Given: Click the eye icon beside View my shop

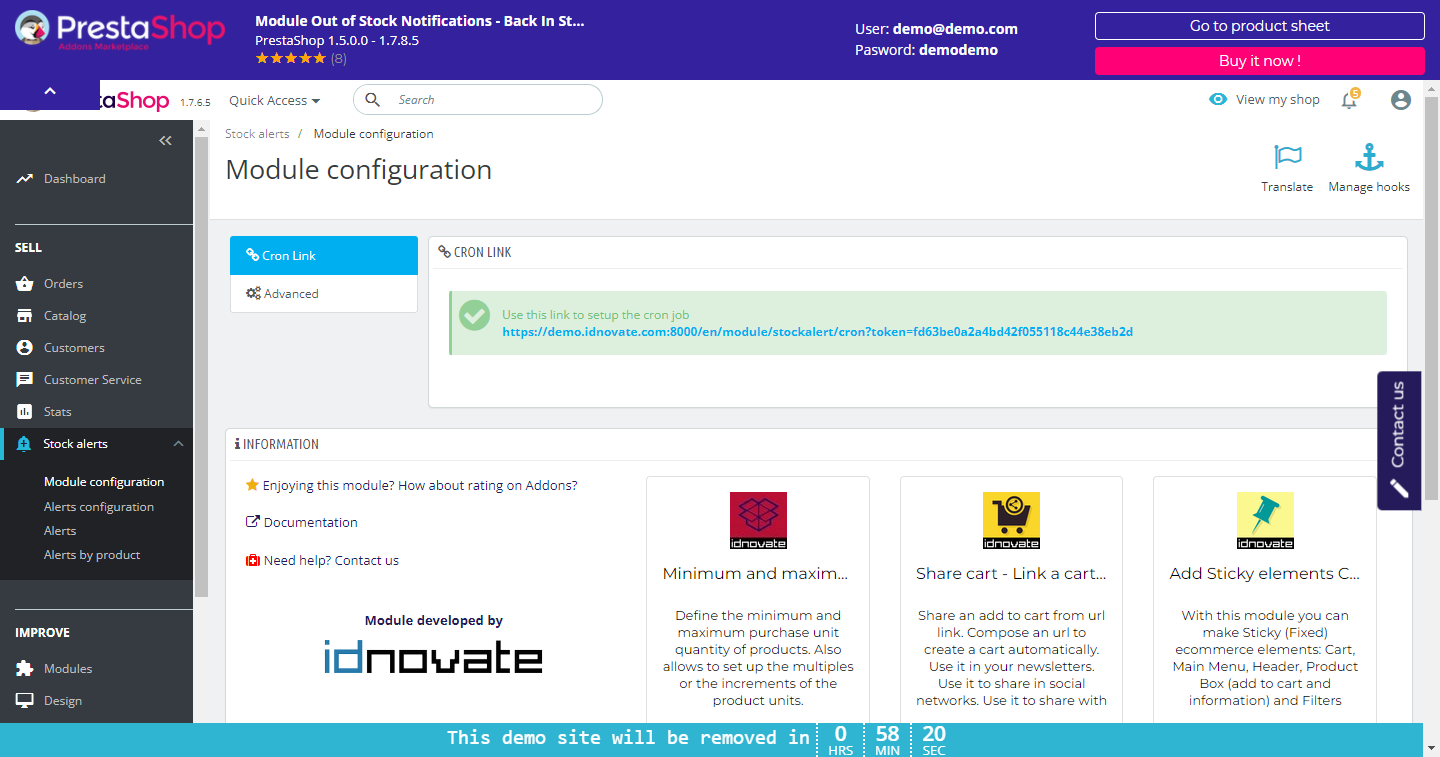Looking at the screenshot, I should tap(1218, 100).
